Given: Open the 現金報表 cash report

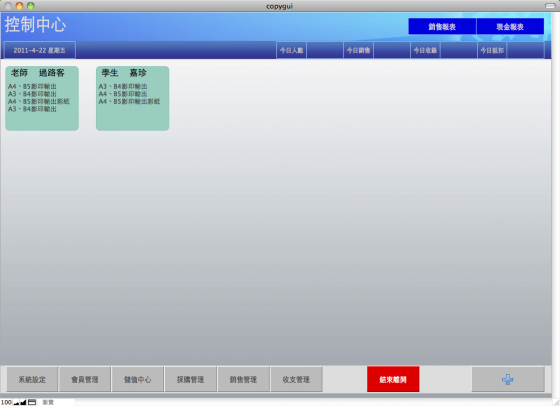Looking at the screenshot, I should point(510,26).
